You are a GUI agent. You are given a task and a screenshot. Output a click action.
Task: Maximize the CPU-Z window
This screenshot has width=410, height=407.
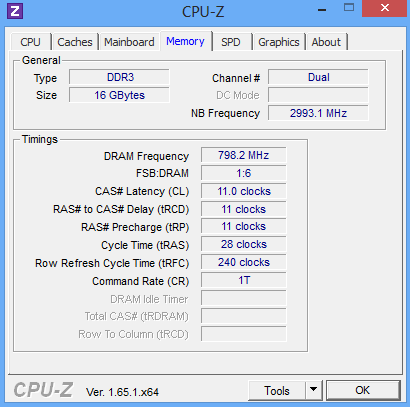coord(349,8)
